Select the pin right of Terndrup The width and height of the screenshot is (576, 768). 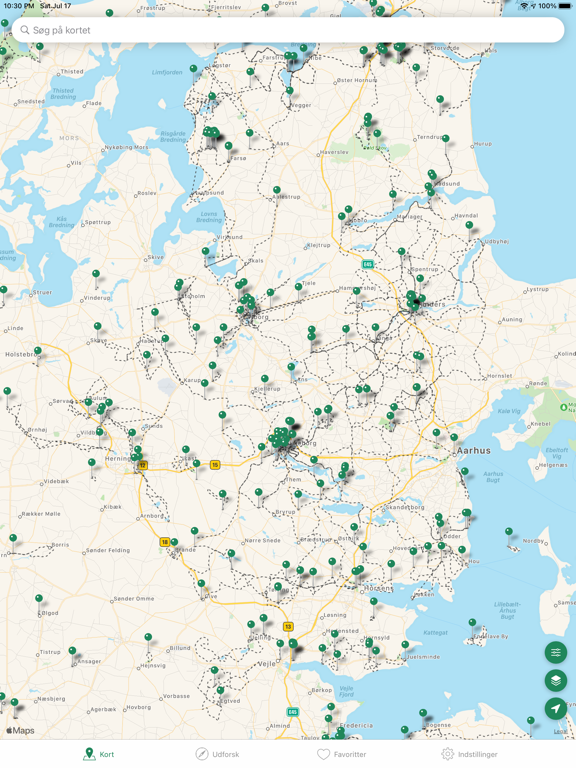pyautogui.click(x=446, y=139)
